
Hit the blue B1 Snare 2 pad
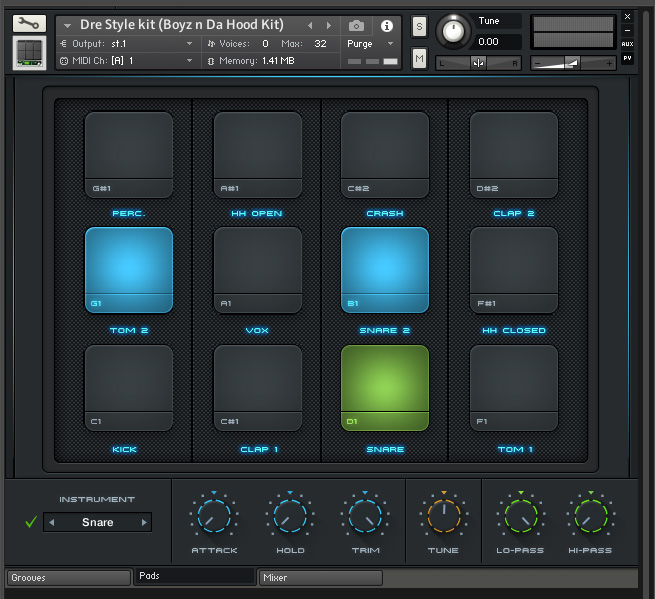[x=385, y=270]
